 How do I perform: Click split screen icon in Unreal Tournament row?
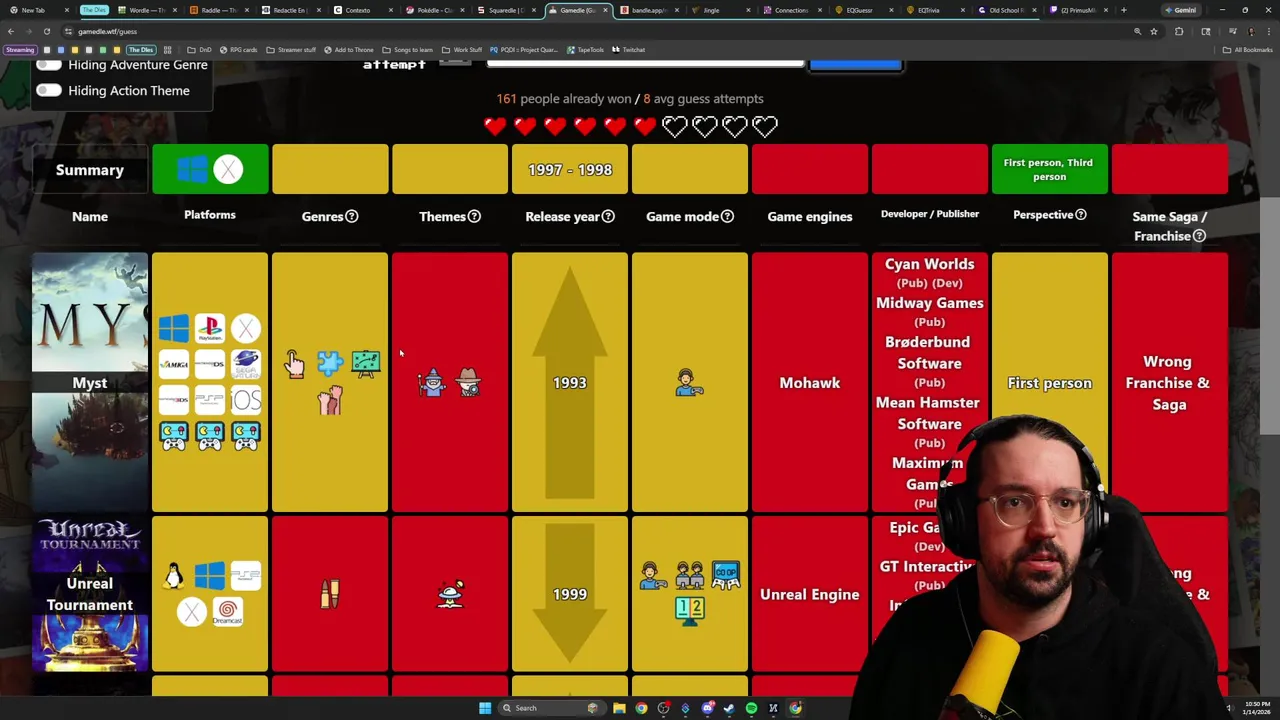pos(689,610)
